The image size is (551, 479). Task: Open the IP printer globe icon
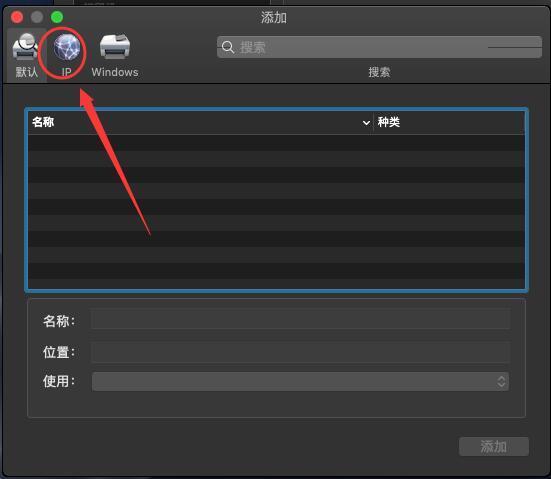67,47
